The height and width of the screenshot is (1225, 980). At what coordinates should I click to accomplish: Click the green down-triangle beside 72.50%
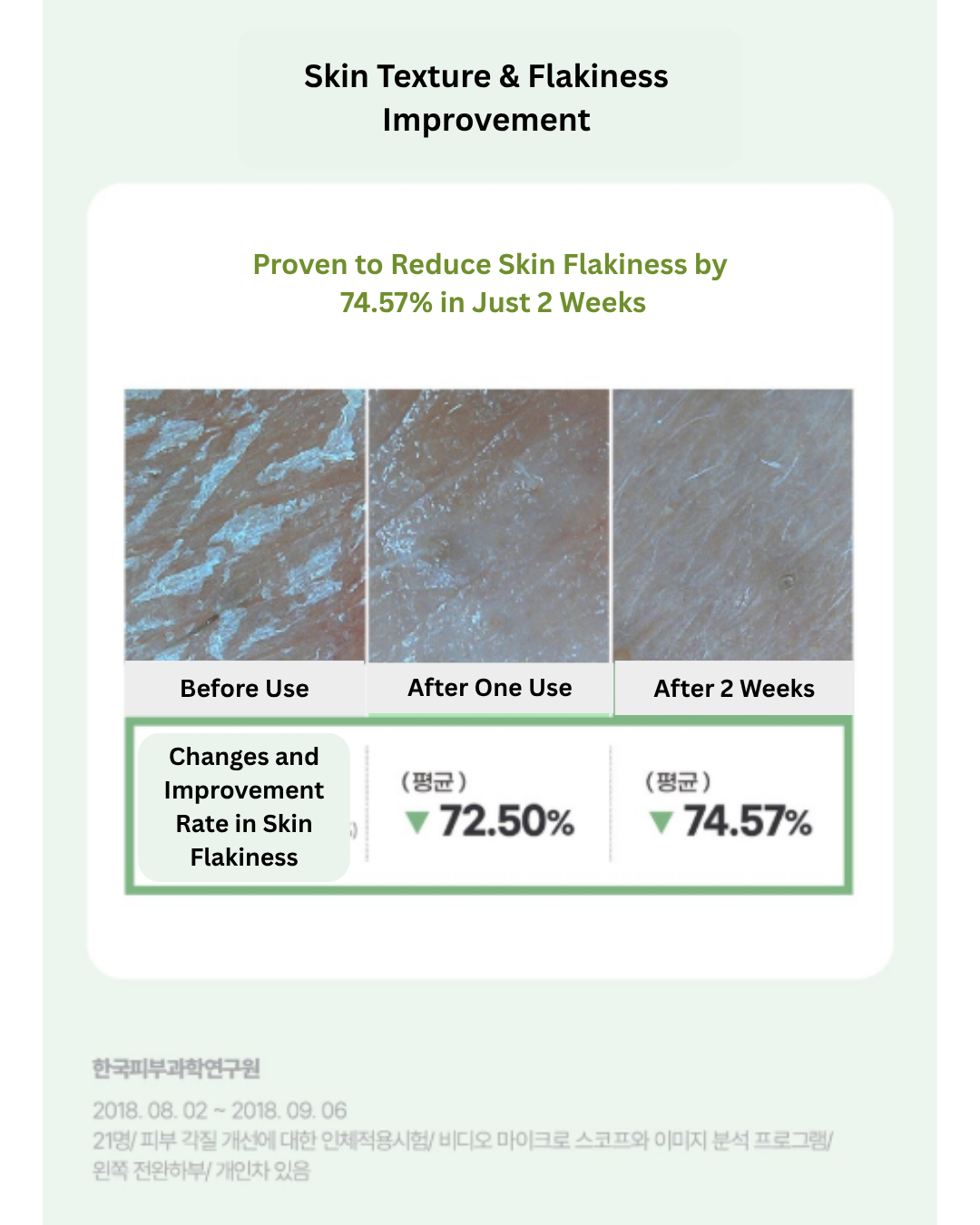click(x=416, y=823)
